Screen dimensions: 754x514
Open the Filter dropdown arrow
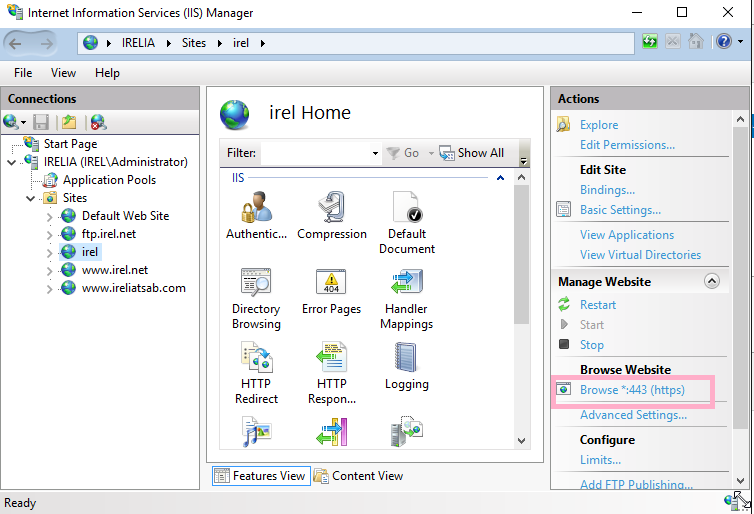pos(375,153)
